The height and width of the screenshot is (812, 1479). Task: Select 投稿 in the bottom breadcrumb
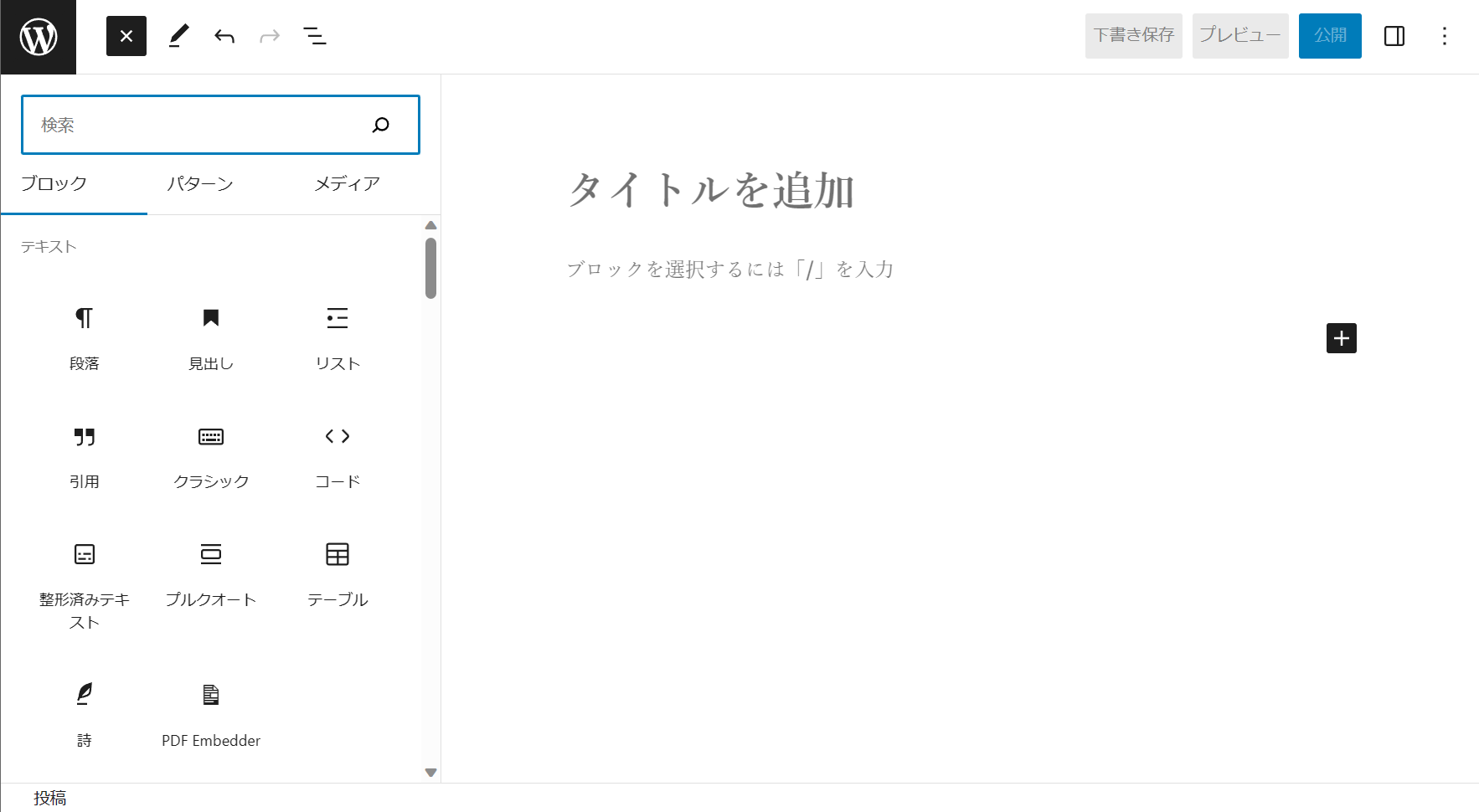click(50, 798)
